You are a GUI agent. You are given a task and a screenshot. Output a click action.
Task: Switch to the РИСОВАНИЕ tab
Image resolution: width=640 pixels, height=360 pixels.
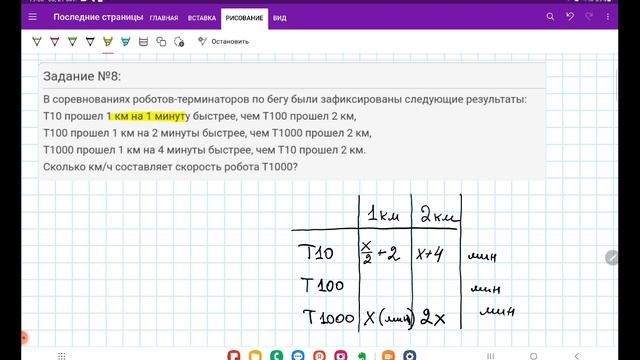pos(244,18)
